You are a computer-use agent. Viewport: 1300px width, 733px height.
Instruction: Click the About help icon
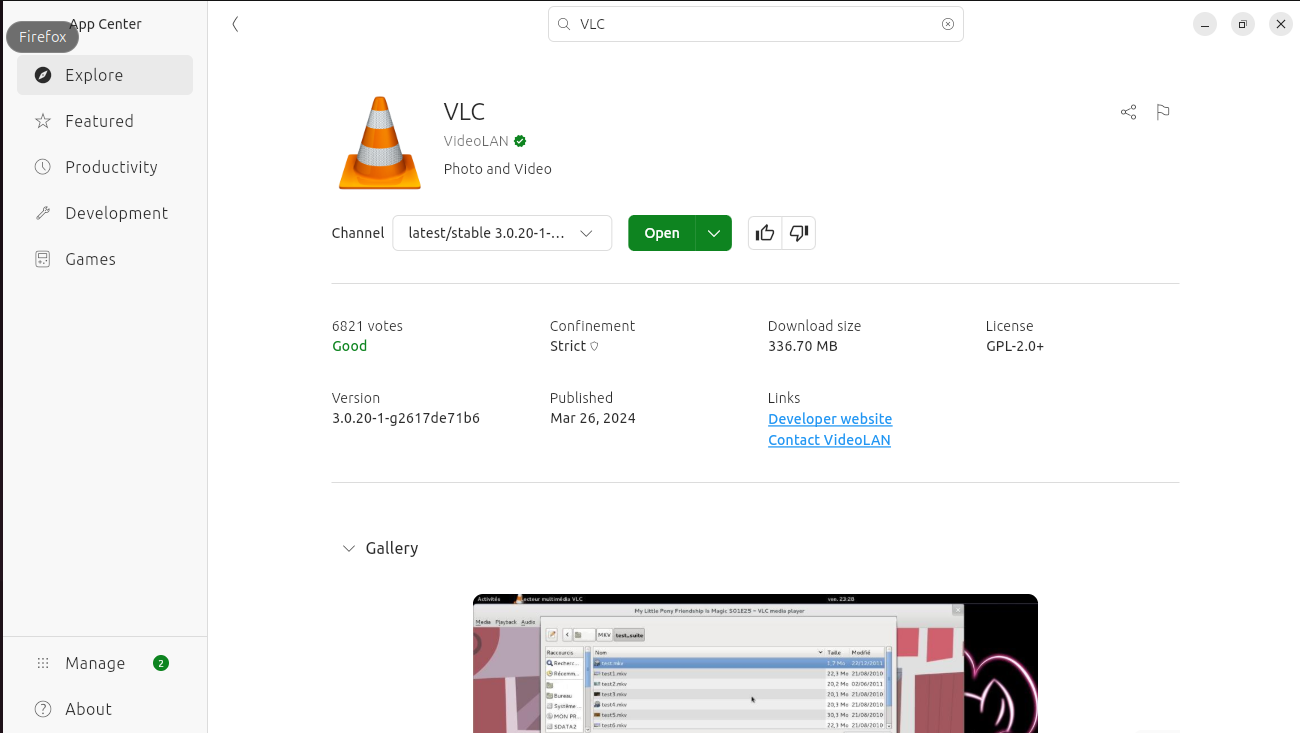pos(43,709)
